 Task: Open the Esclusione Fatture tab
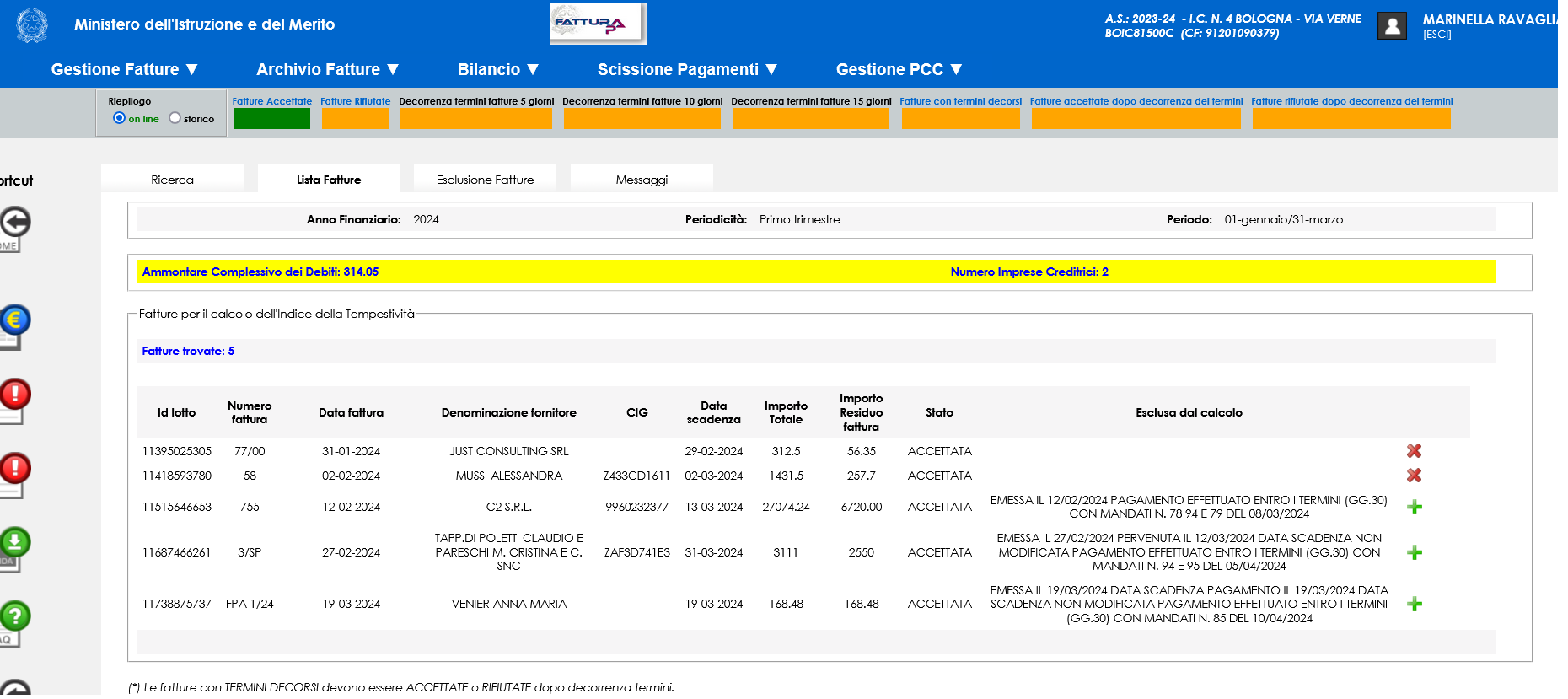tap(485, 180)
